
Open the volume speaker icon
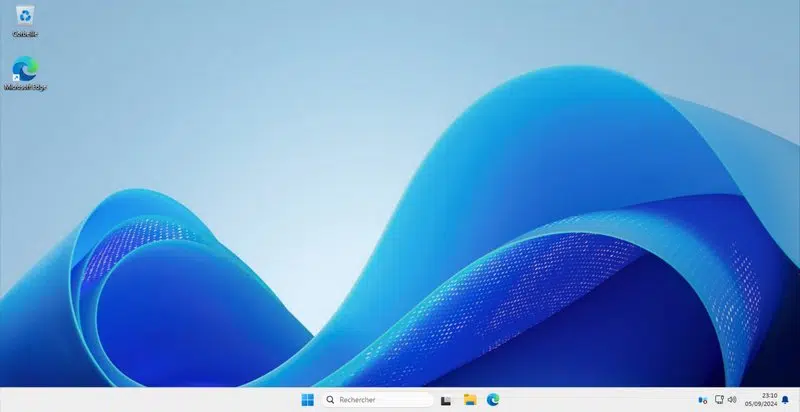732,400
